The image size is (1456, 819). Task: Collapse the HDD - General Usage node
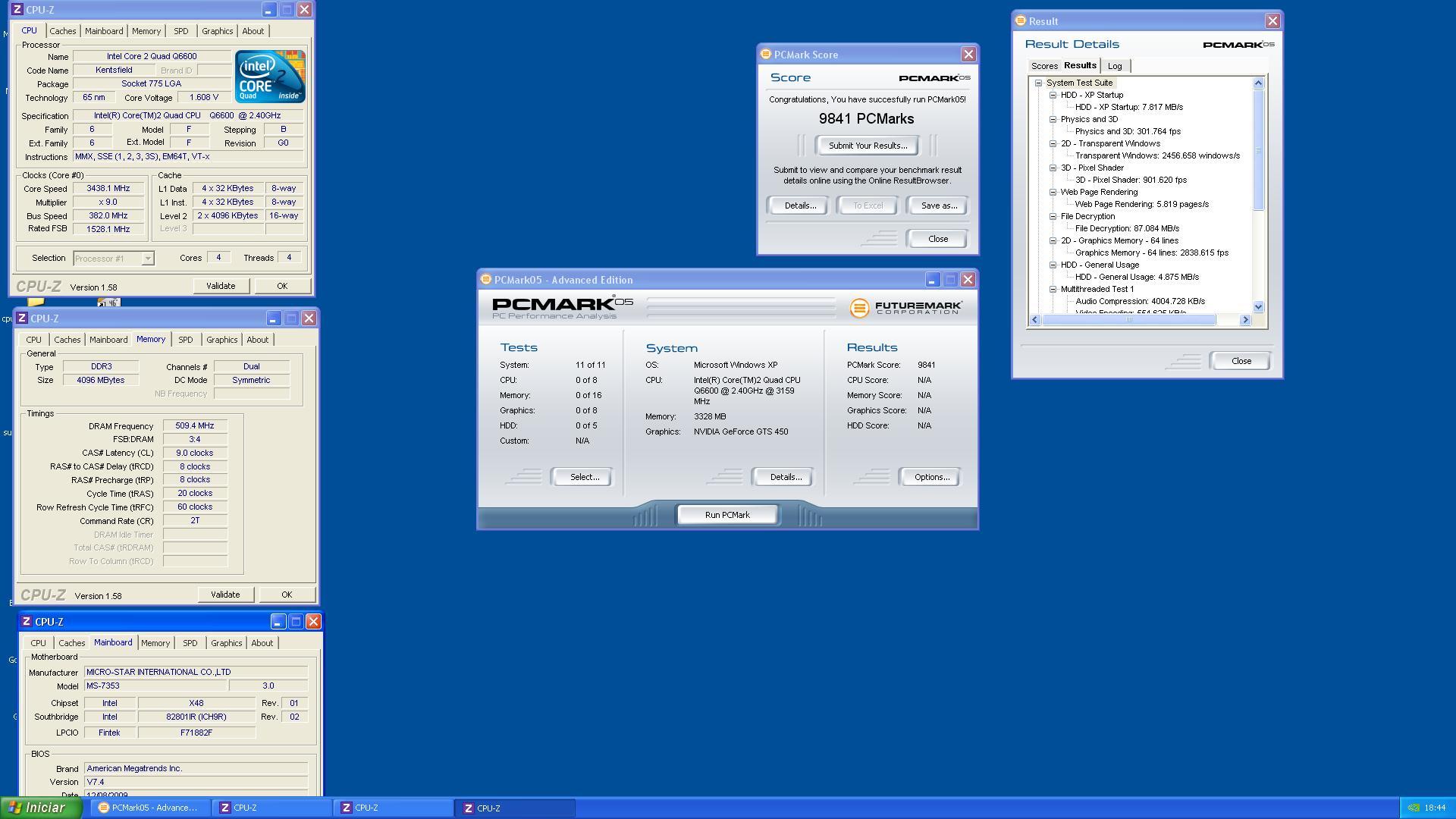pyautogui.click(x=1053, y=265)
